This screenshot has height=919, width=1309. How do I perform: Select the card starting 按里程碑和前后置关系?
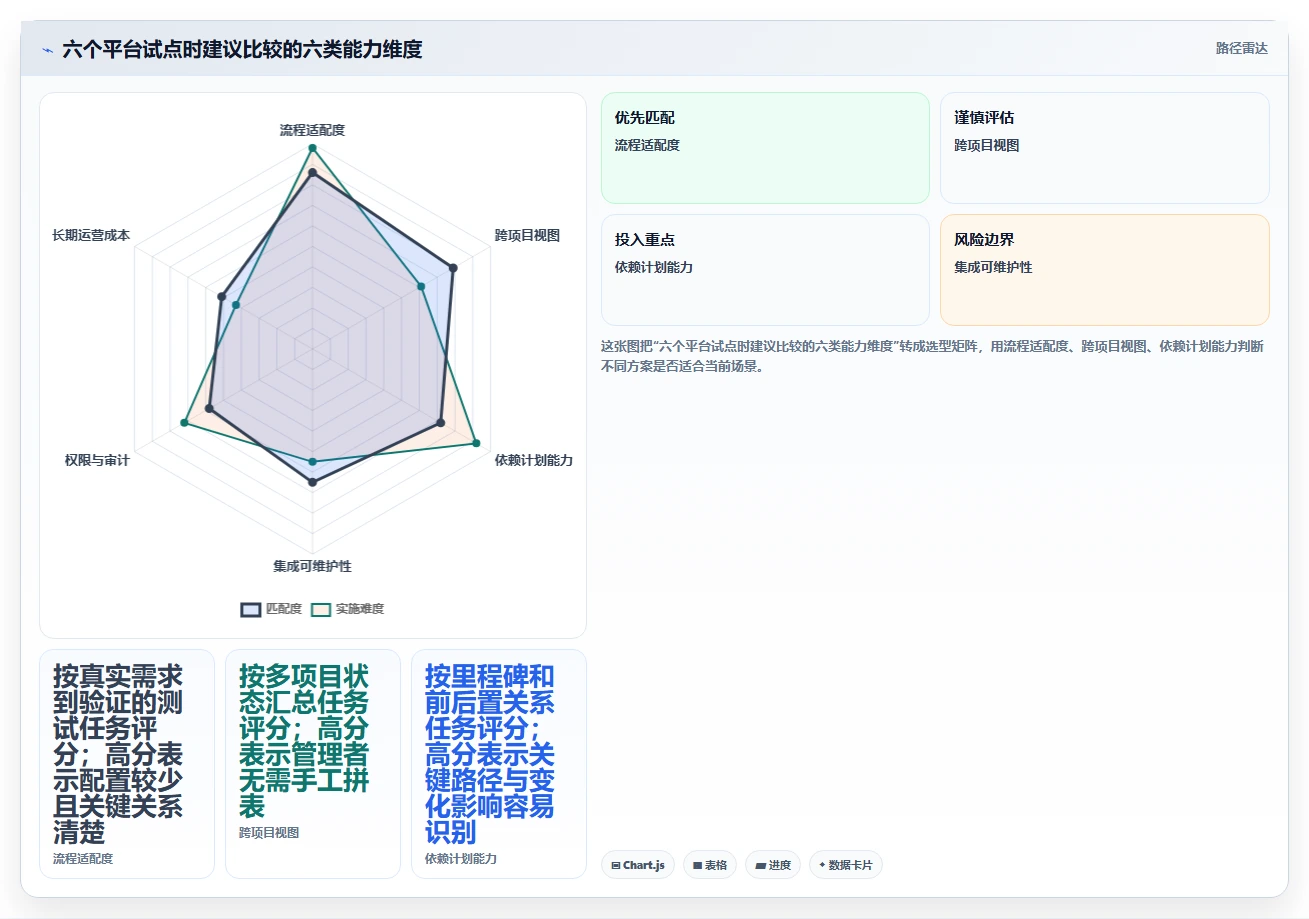click(x=499, y=764)
